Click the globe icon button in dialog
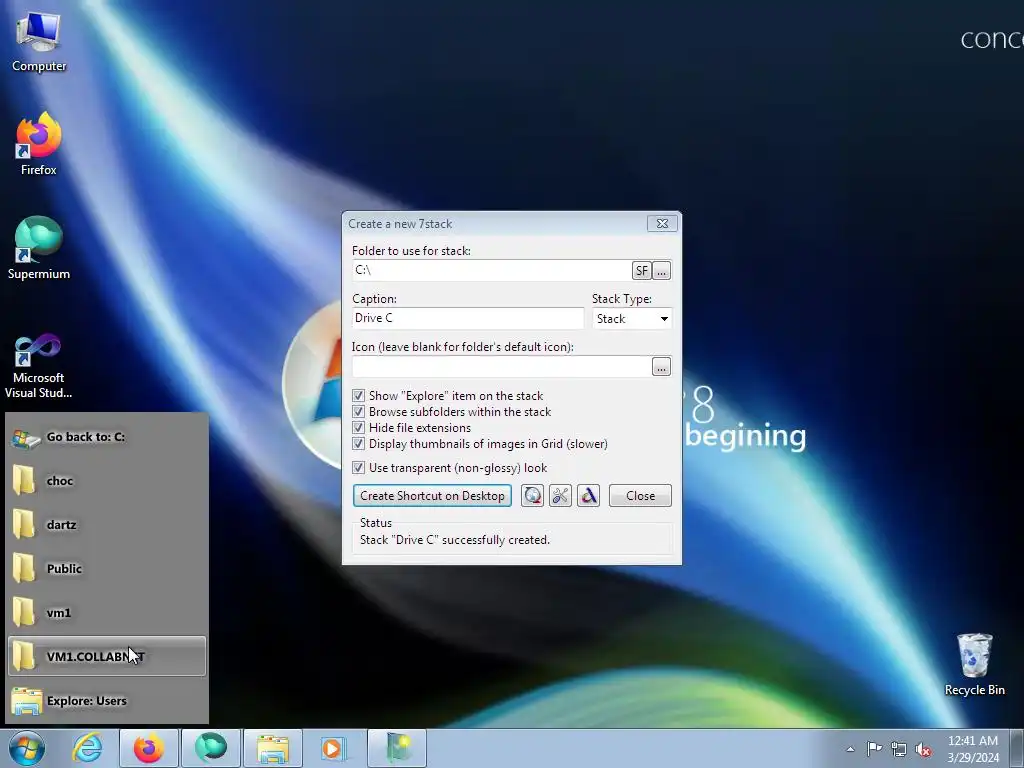Image resolution: width=1024 pixels, height=768 pixels. coord(532,496)
